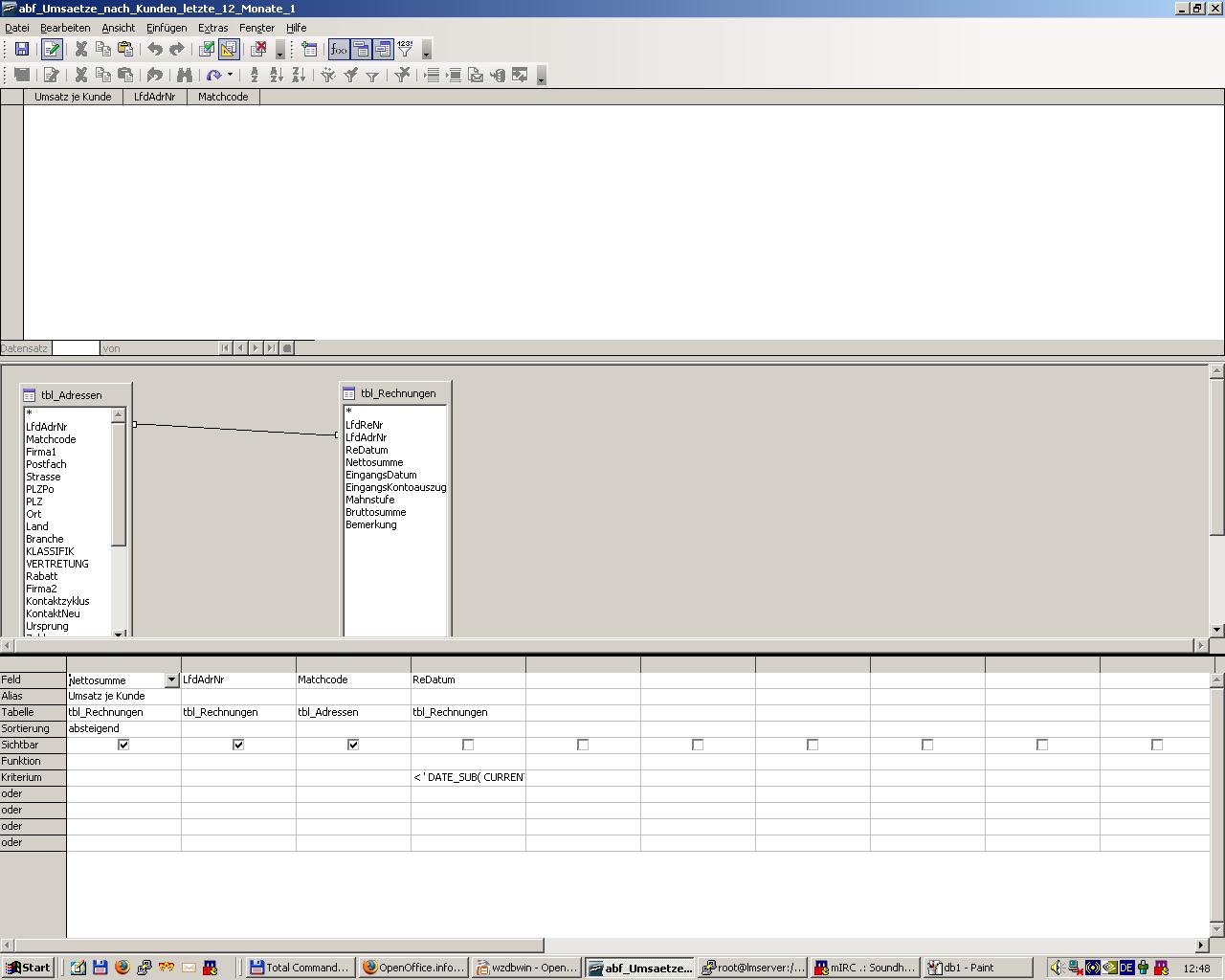Open the Extras menu
This screenshot has width=1225, height=980.
212,28
